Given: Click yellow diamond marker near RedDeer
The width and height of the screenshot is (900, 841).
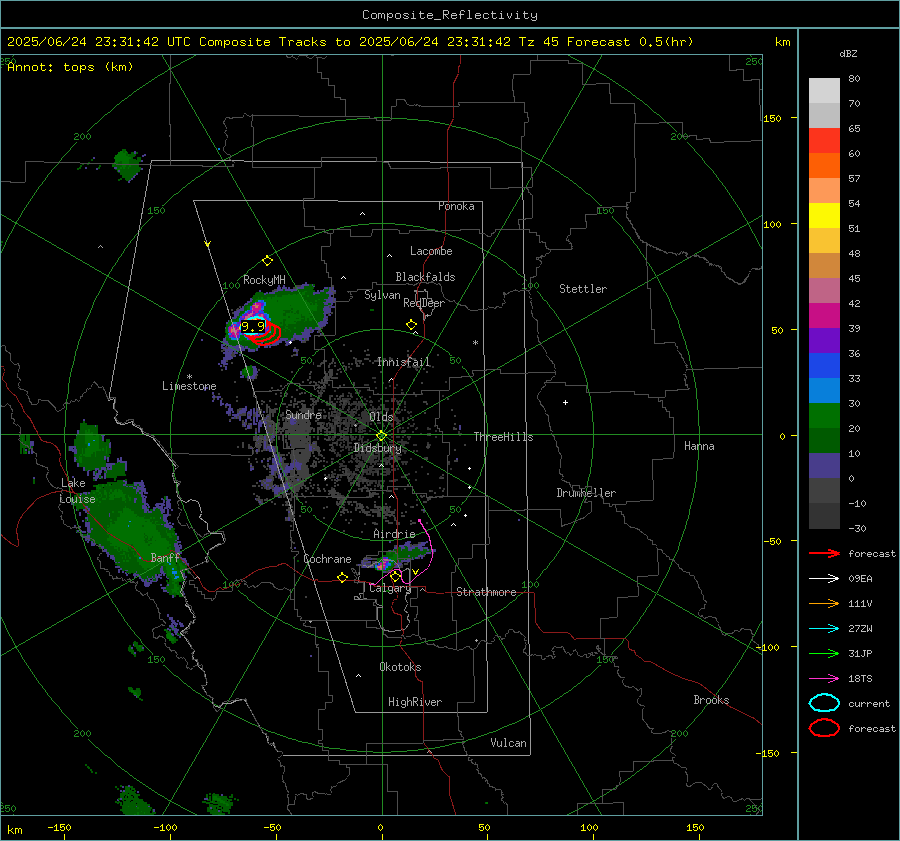Looking at the screenshot, I should [411, 325].
